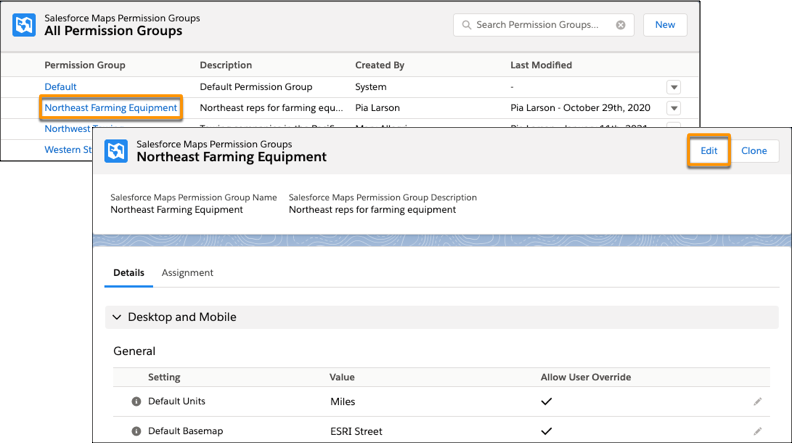792x443 pixels.
Task: Click the Clone button
Action: click(x=754, y=151)
